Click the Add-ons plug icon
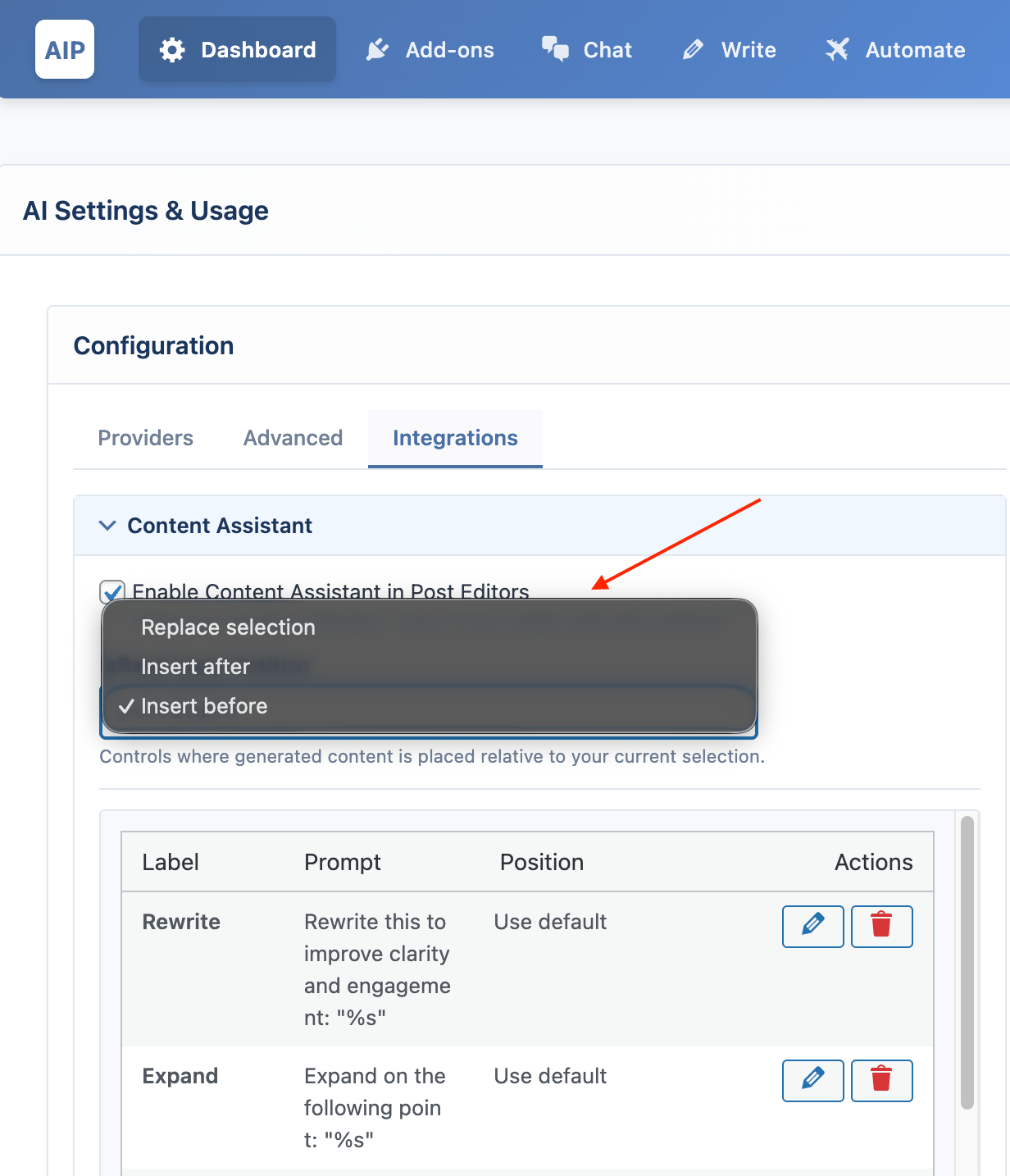This screenshot has width=1010, height=1176. 377,50
